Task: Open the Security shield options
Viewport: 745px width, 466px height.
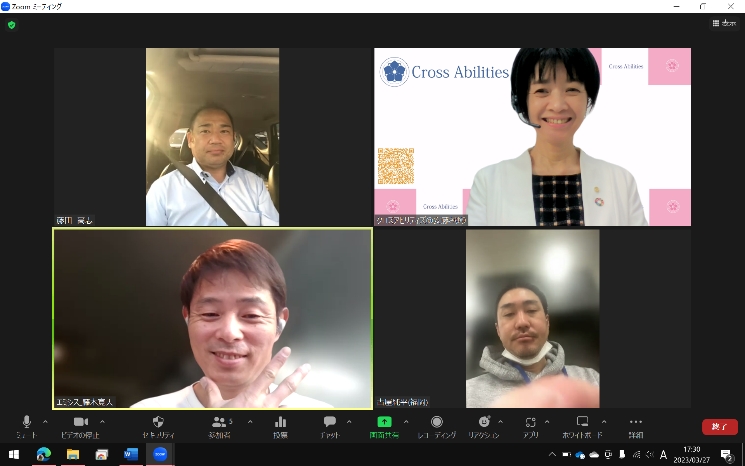Action: click(x=158, y=423)
